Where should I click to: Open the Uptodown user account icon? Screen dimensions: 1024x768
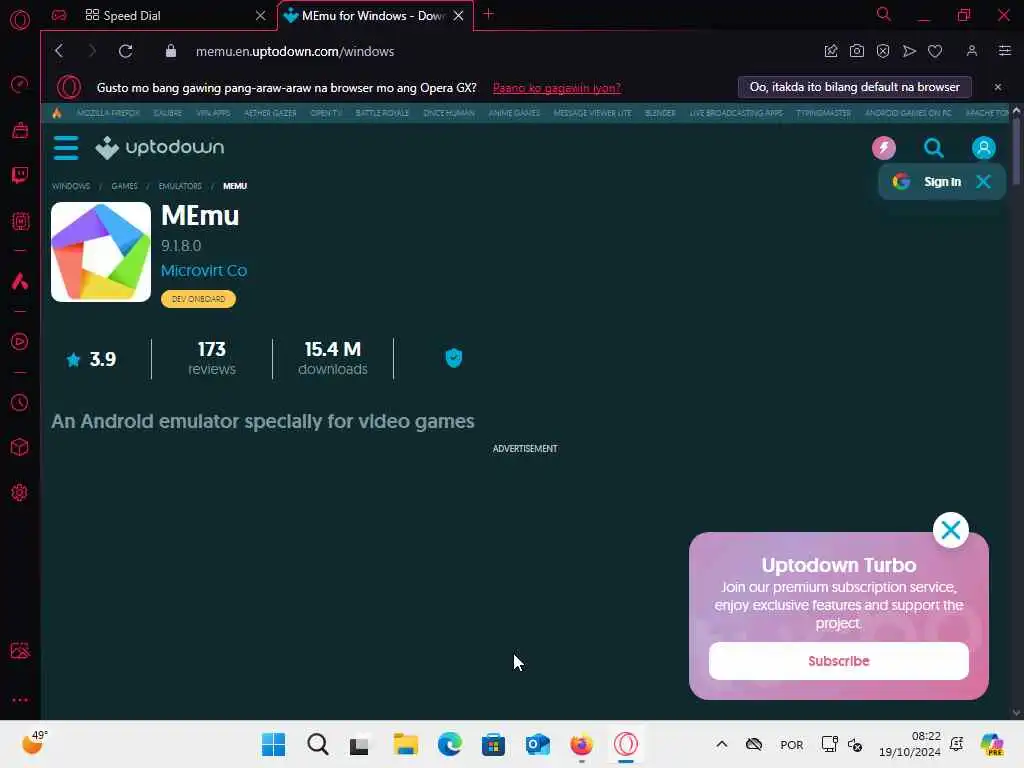tap(984, 148)
